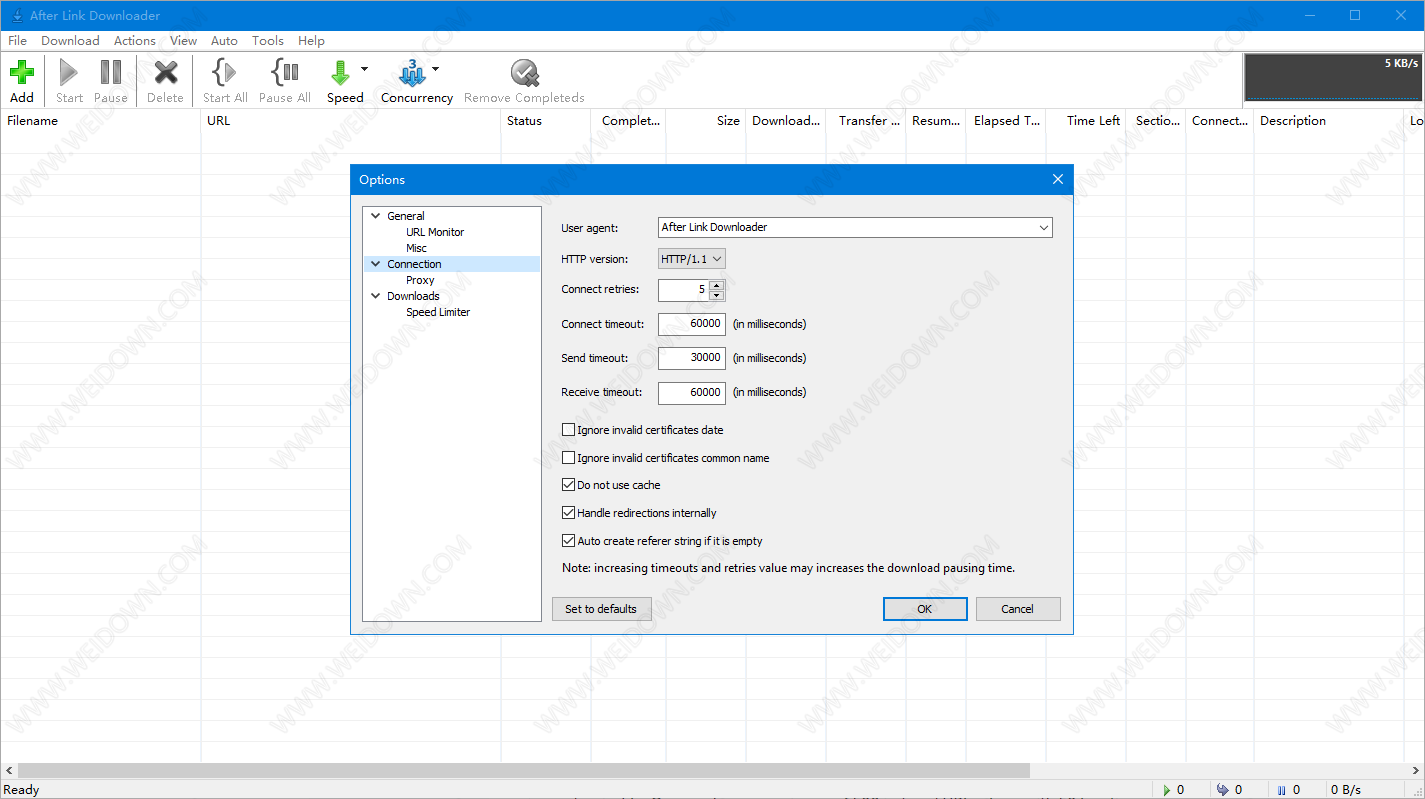Open the Actions menu

pyautogui.click(x=135, y=41)
